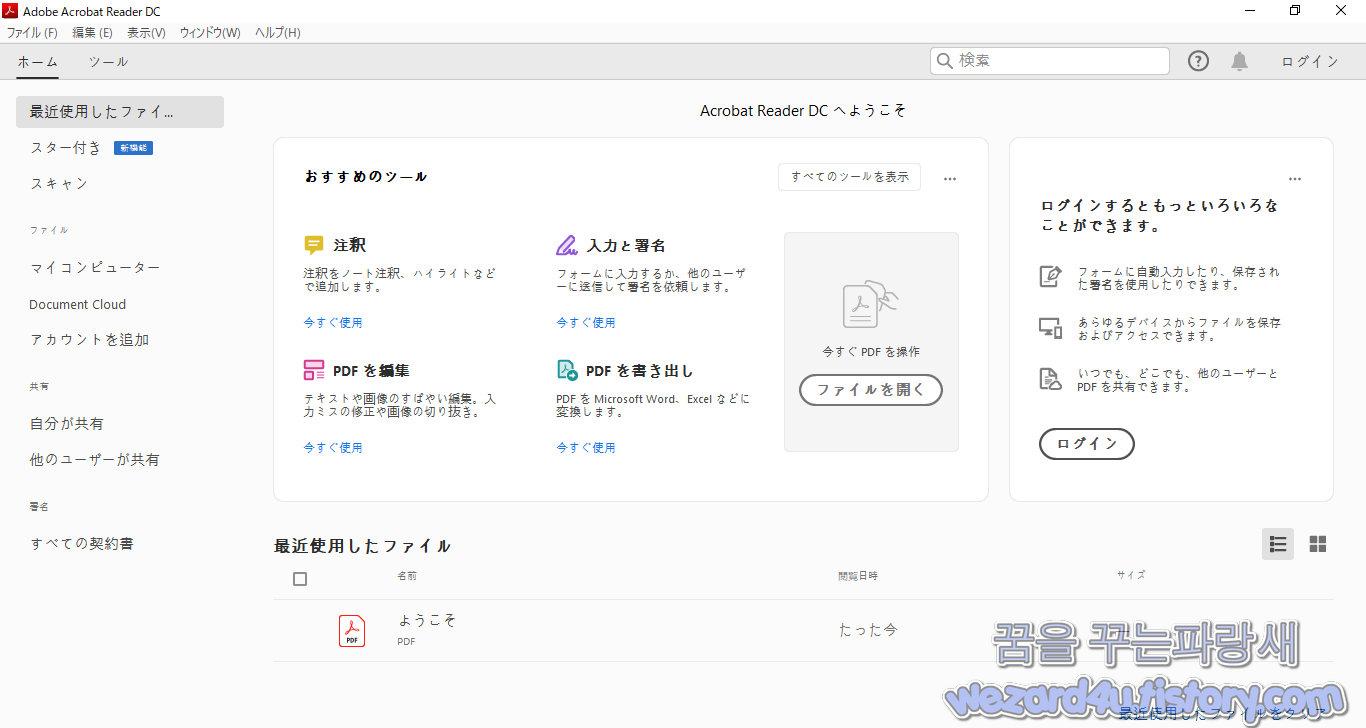Click 今すぐ使用 under PDF を編集

pyautogui.click(x=333, y=448)
